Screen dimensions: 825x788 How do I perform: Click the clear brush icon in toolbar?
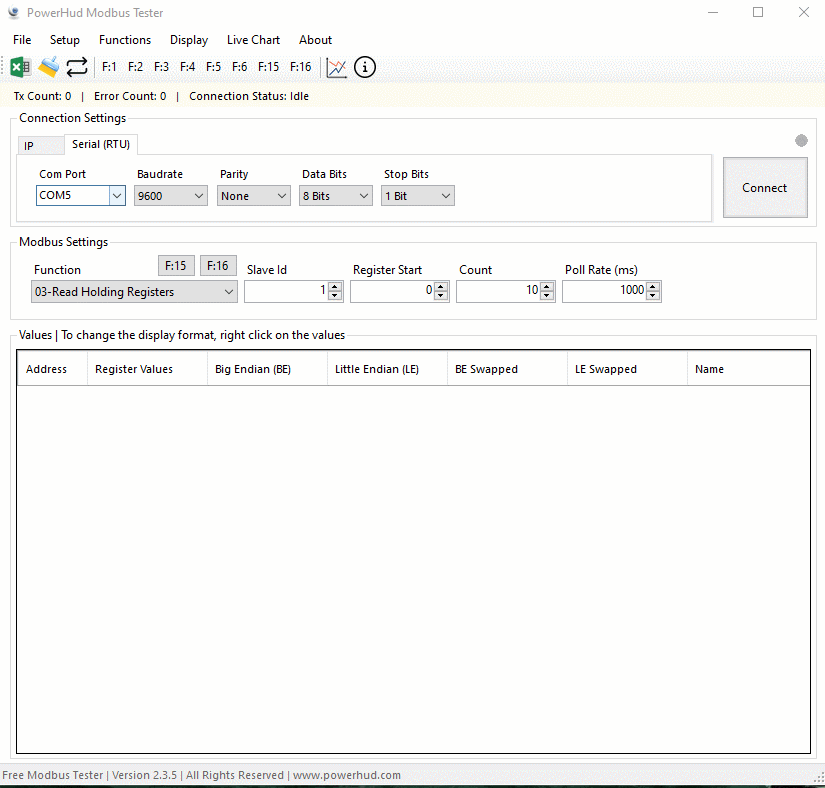point(48,67)
